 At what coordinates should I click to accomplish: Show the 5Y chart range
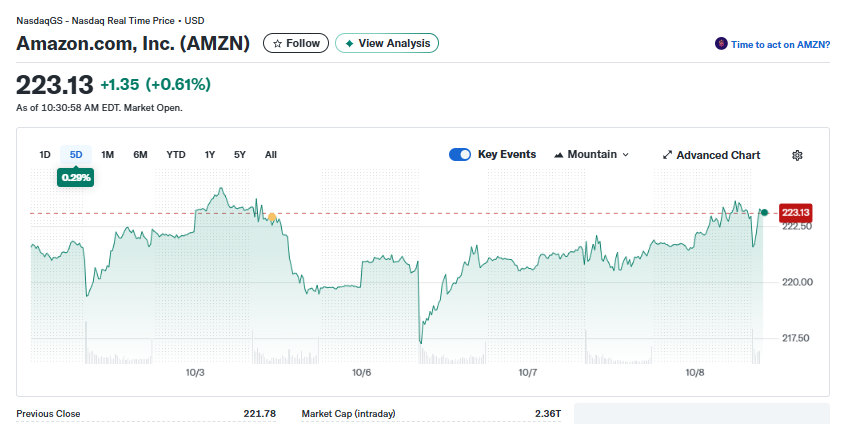[x=240, y=155]
